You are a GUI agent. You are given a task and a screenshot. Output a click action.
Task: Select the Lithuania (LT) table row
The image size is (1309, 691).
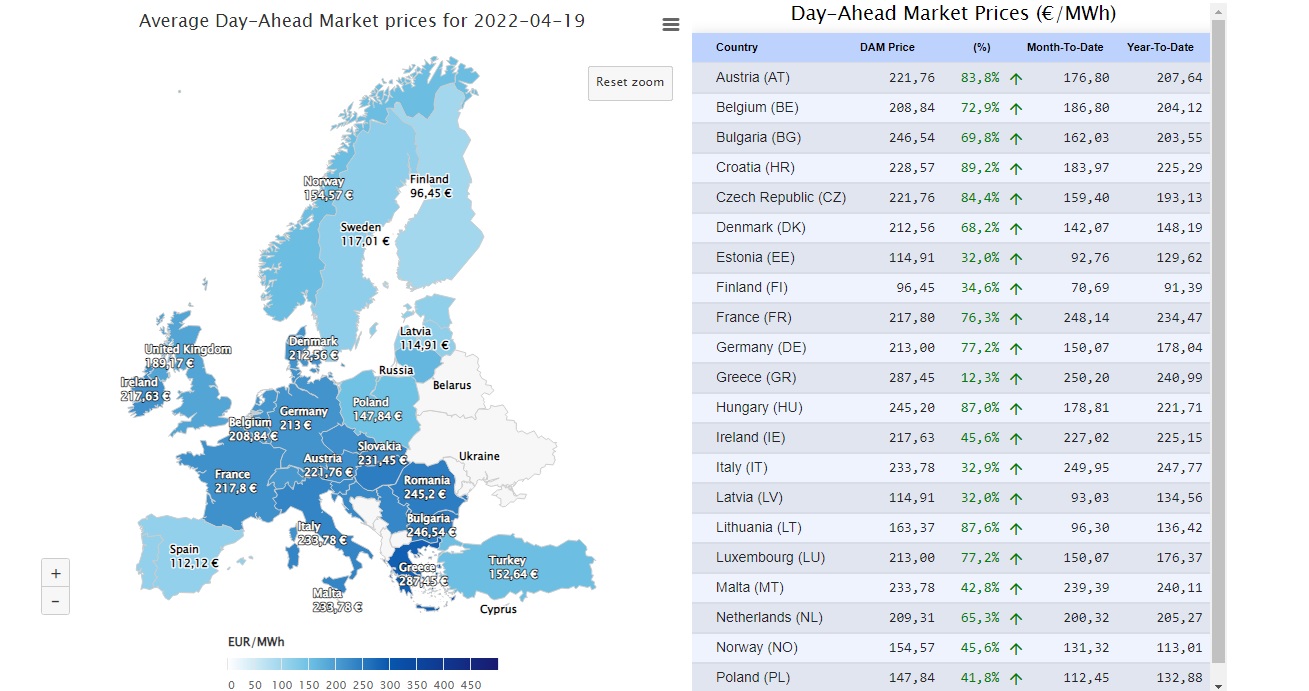(x=951, y=528)
